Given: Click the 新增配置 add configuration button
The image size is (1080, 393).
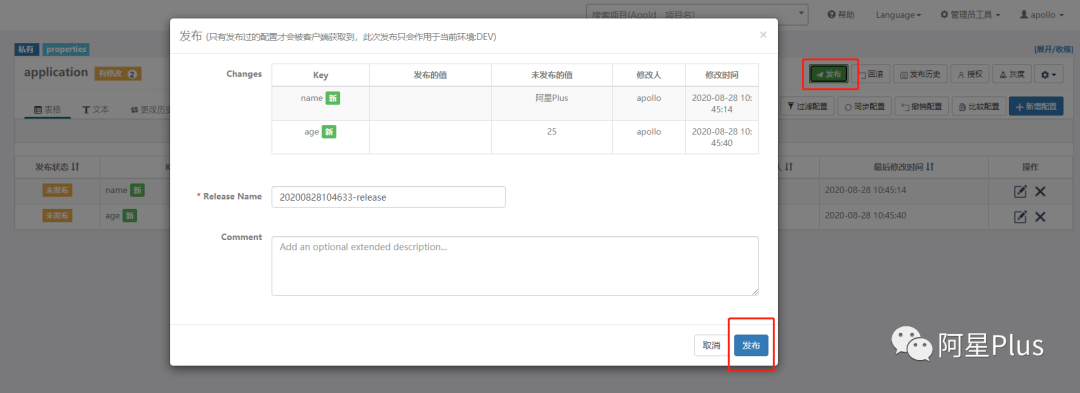Looking at the screenshot, I should click(1036, 107).
